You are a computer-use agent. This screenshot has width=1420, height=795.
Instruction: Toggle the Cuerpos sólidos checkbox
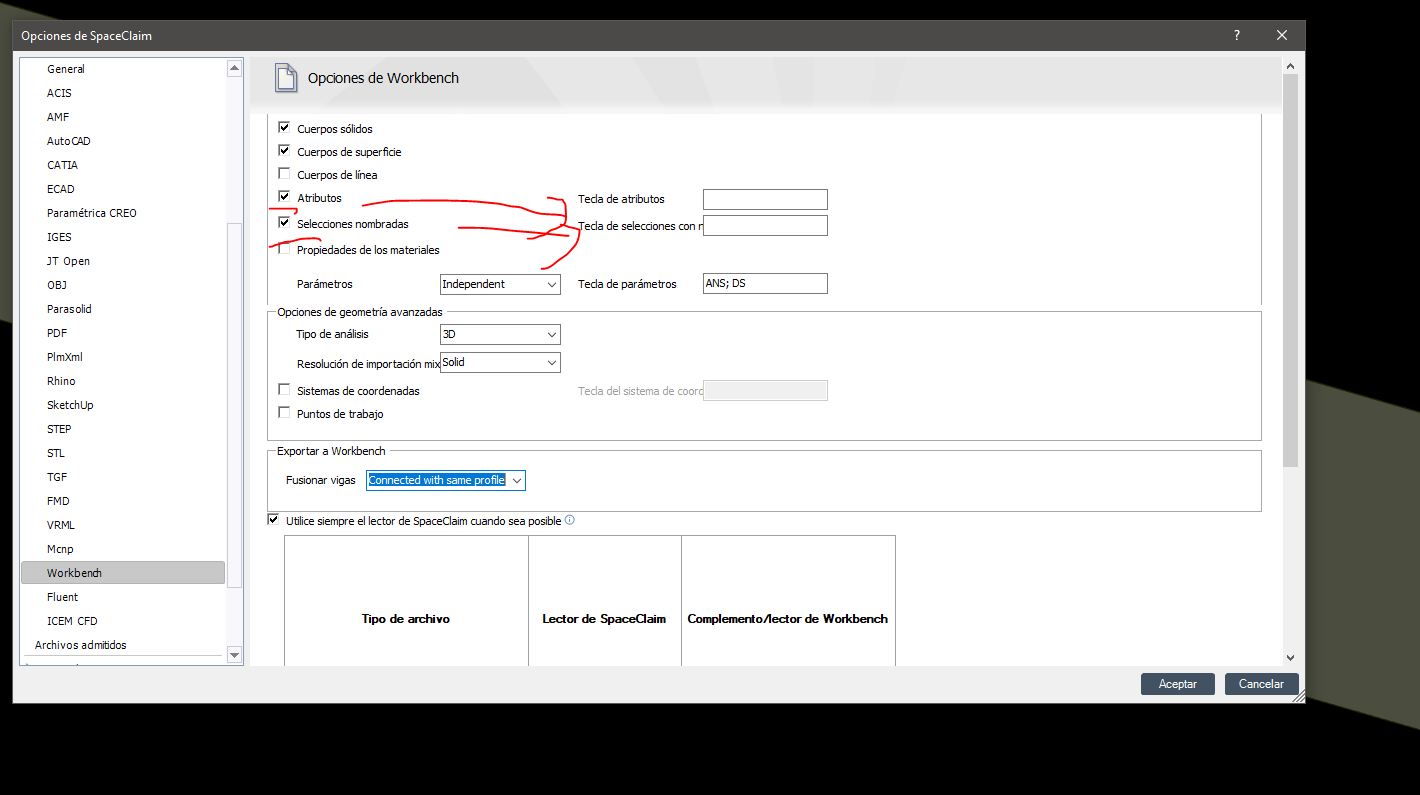click(284, 128)
